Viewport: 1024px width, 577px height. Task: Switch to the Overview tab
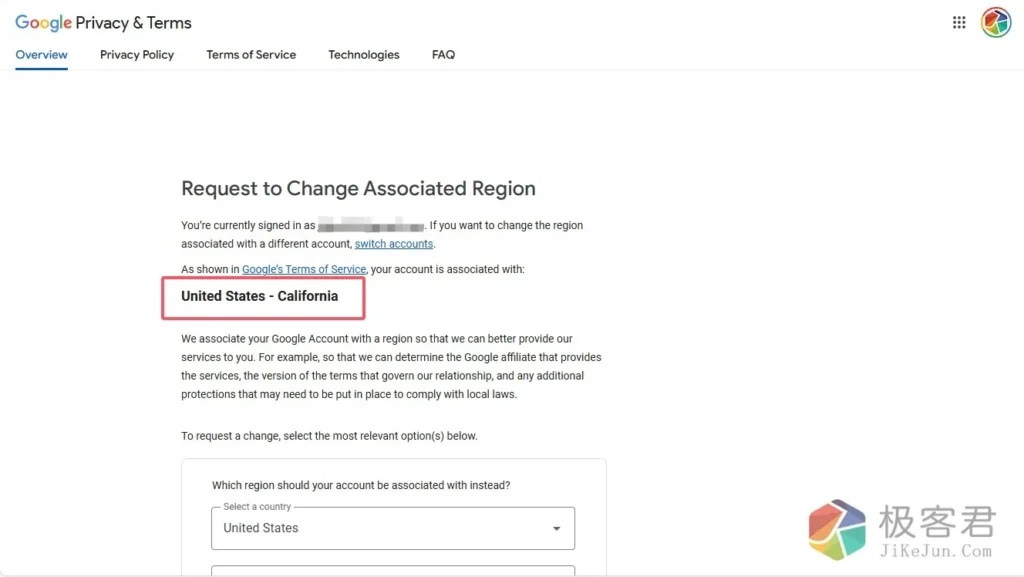pyautogui.click(x=42, y=55)
